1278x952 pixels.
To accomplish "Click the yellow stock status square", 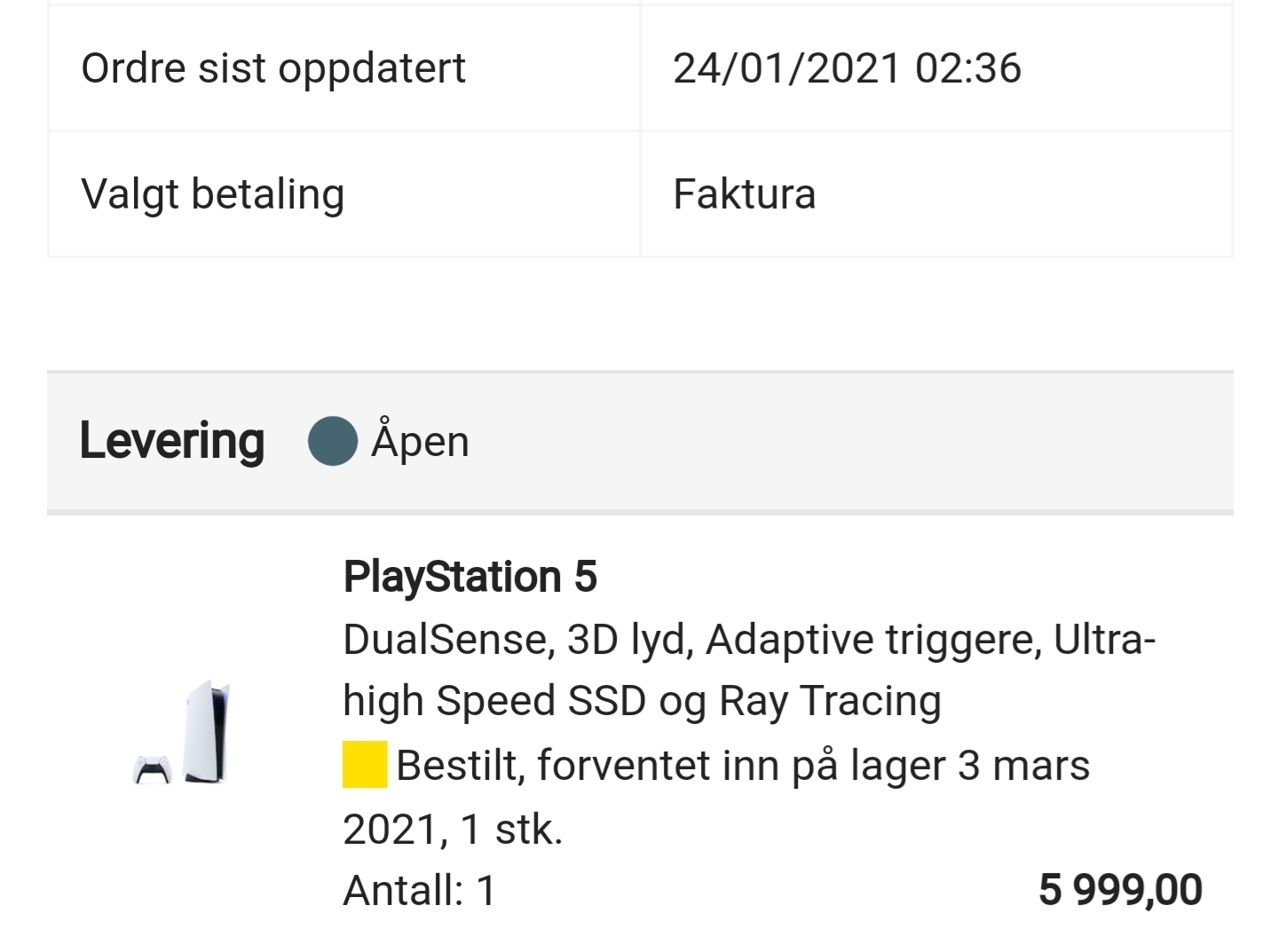I will pos(365,765).
